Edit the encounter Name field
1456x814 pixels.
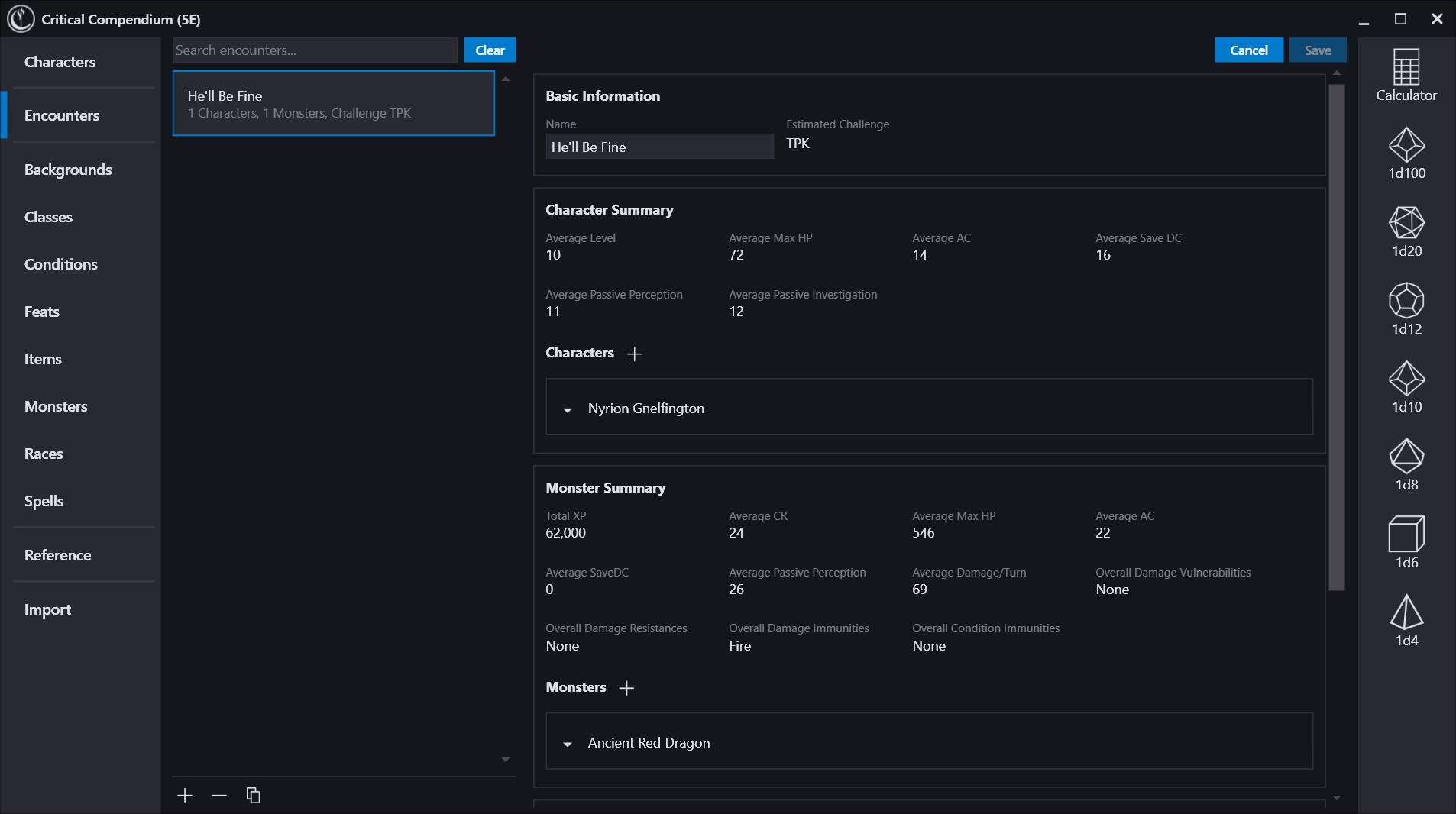point(659,147)
